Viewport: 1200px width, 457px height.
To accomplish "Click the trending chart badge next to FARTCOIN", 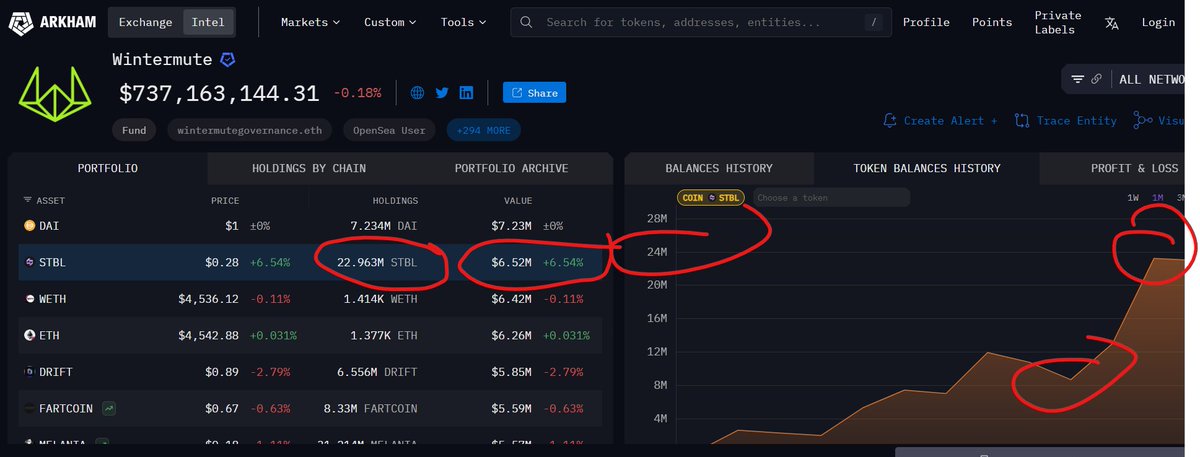I will [107, 408].
